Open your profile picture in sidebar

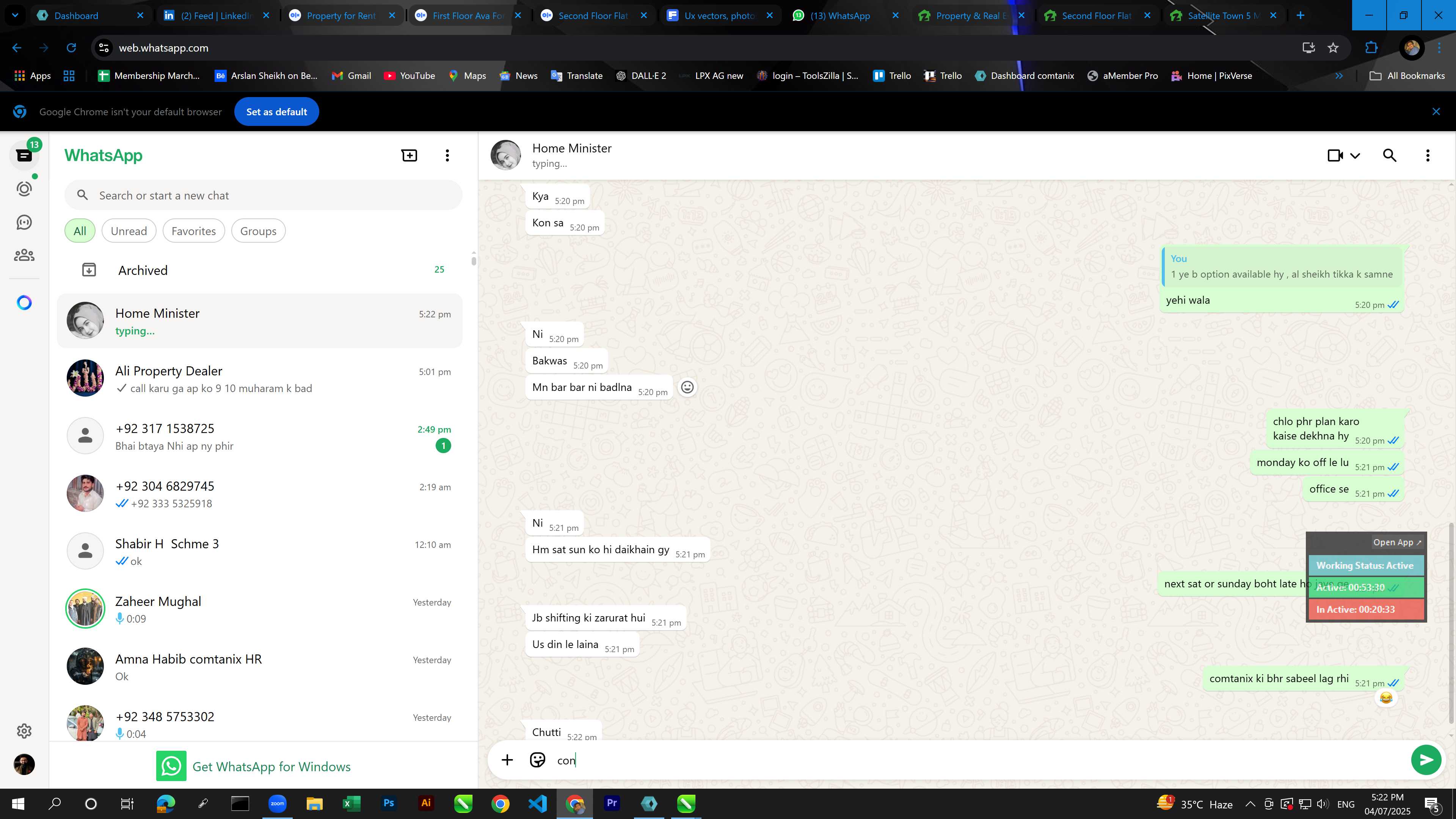24,764
